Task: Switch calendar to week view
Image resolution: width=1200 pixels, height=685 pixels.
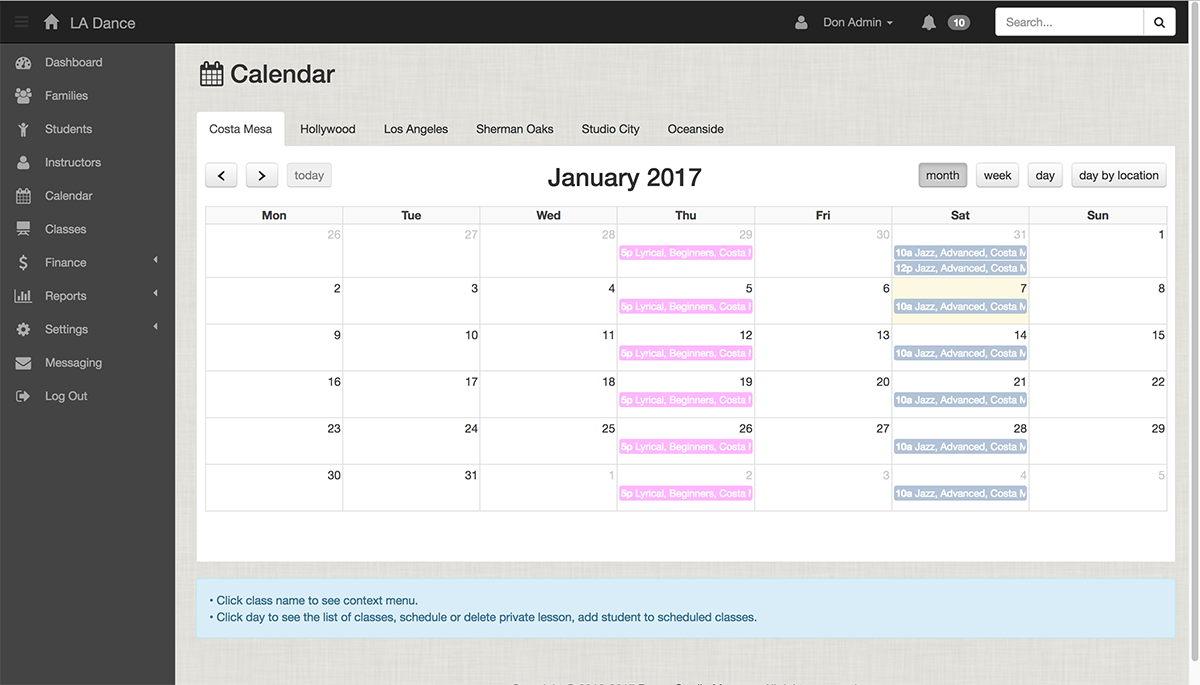Action: tap(997, 175)
